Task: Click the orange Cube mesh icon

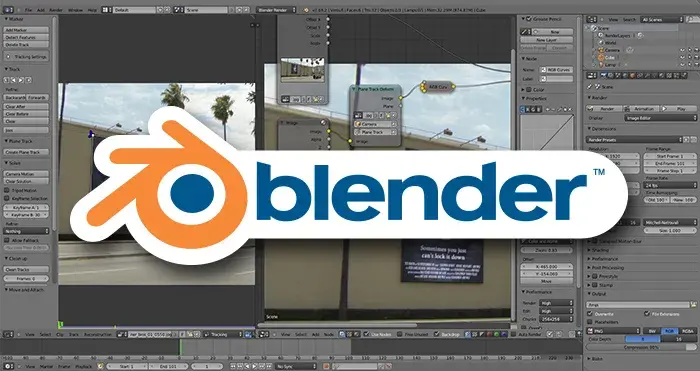Action: tap(600, 58)
